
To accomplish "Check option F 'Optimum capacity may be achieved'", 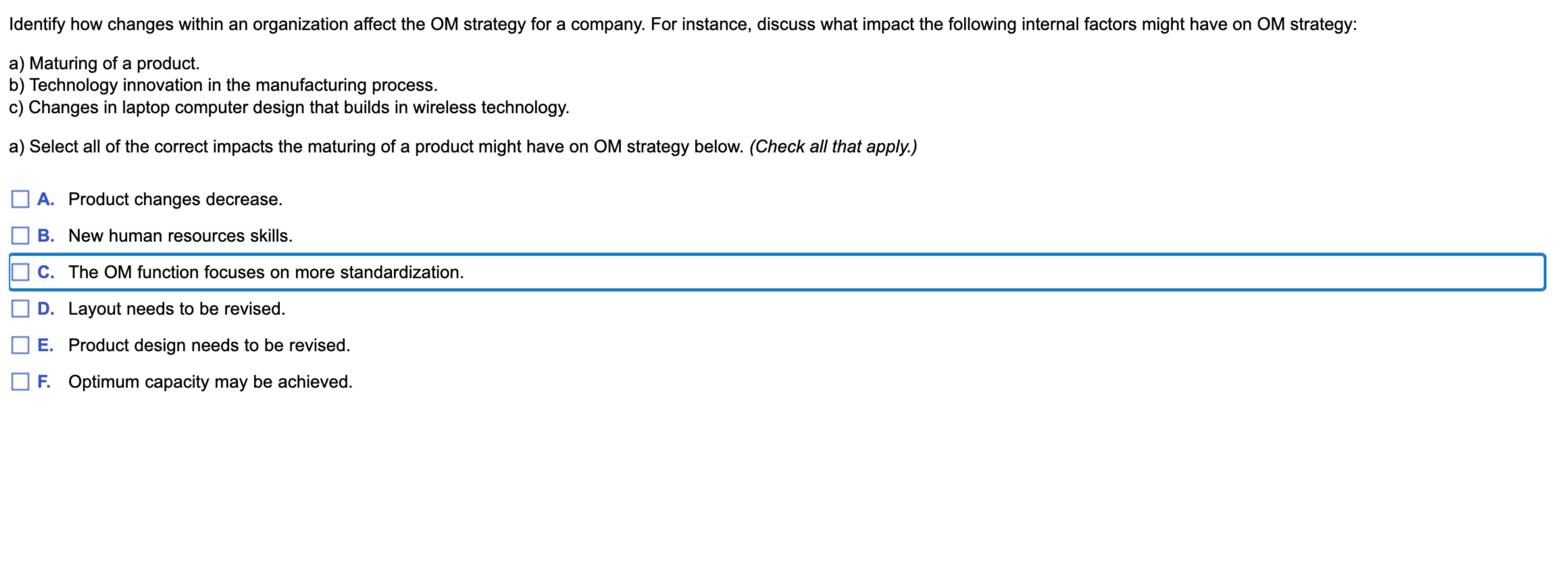I will click(x=20, y=381).
